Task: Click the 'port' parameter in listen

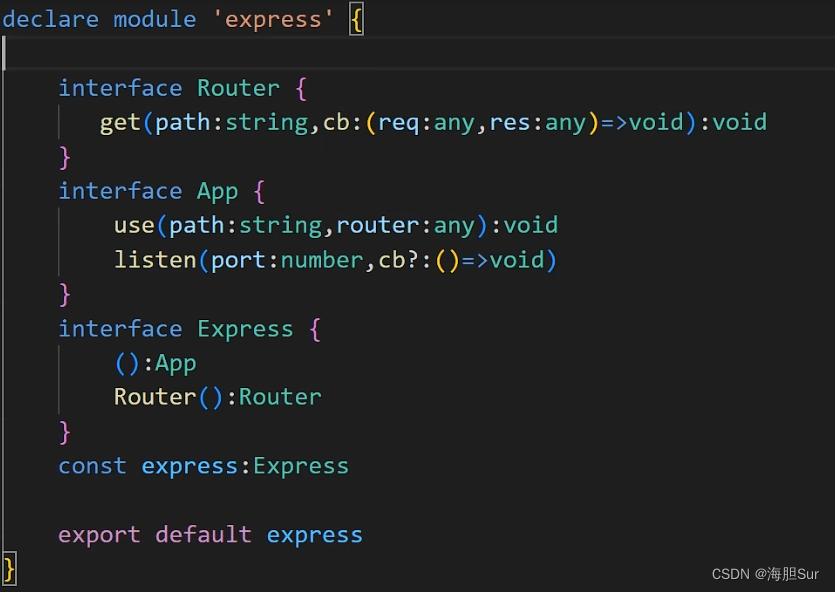Action: (238, 261)
